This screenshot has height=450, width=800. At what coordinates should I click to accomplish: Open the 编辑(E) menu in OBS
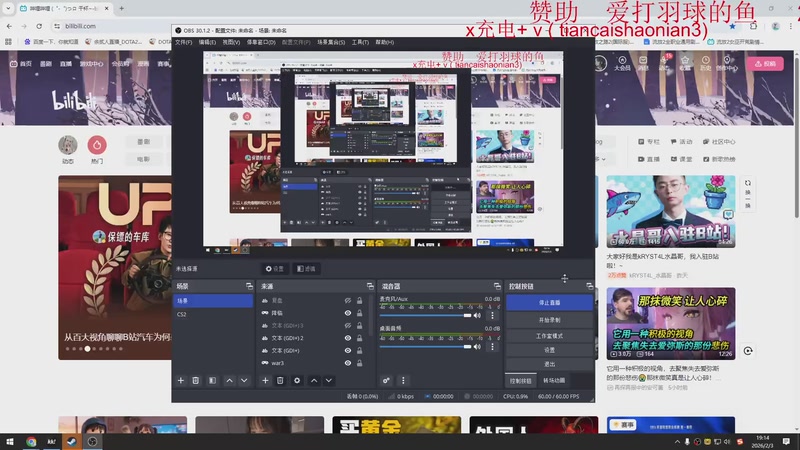point(207,42)
